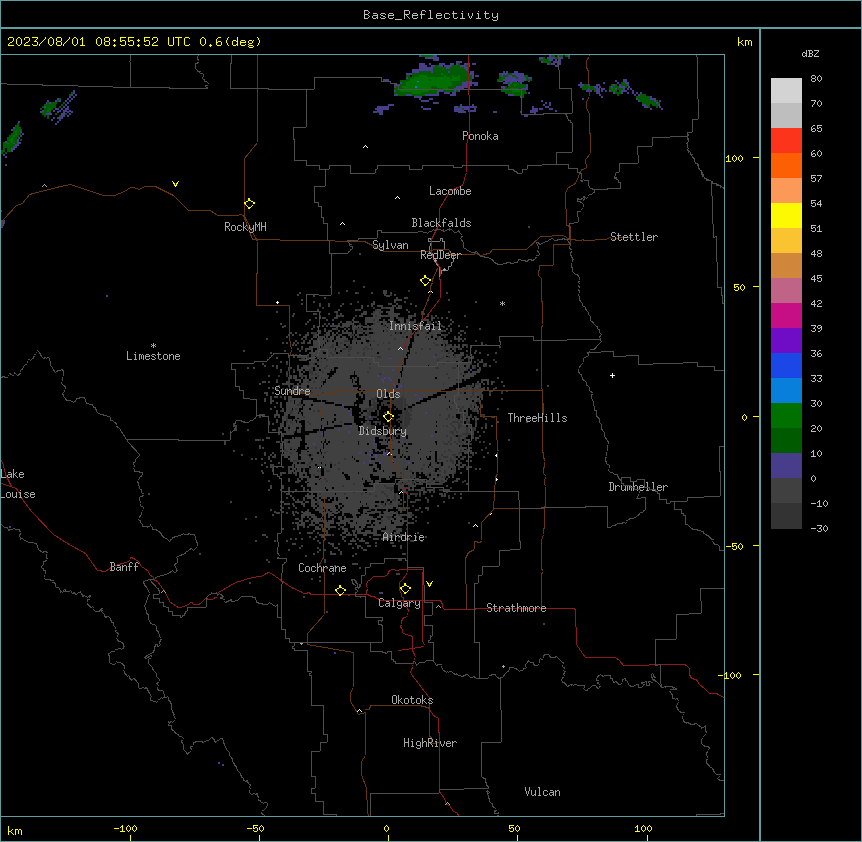This screenshot has height=842, width=862.
Task: Pick the red swatch in dBZ legend
Action: [x=786, y=141]
